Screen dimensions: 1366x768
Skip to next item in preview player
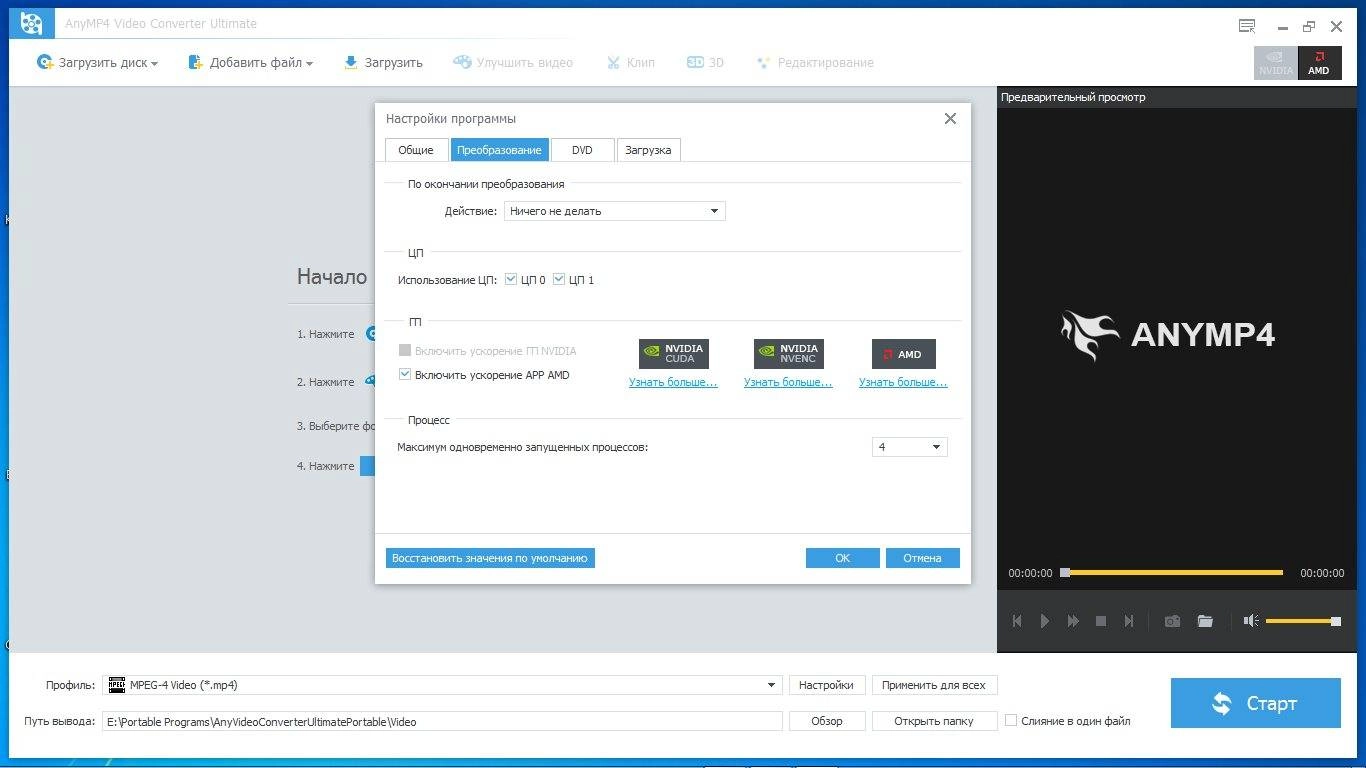[x=1129, y=621]
